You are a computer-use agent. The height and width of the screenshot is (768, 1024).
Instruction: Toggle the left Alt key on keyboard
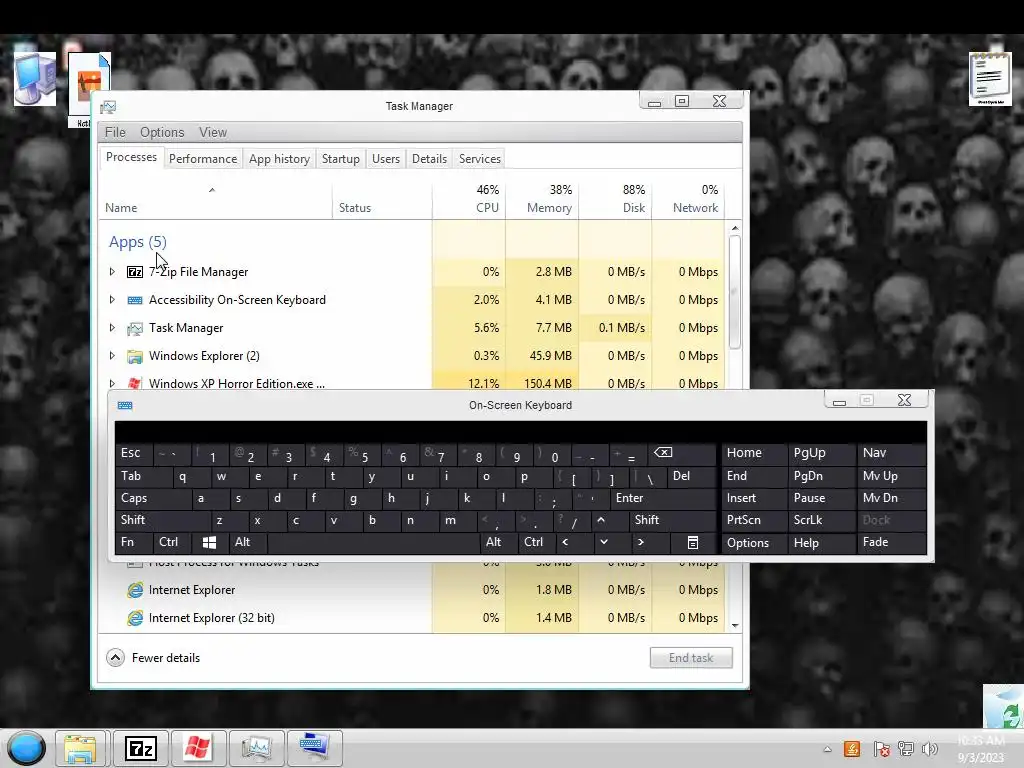pos(248,542)
